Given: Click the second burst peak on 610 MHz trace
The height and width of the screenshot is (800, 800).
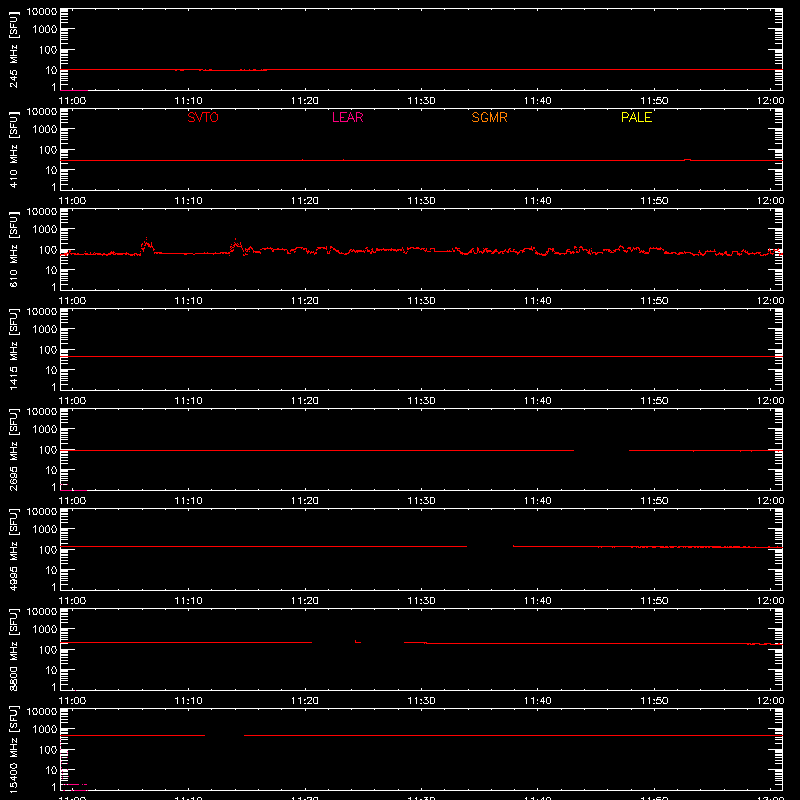Looking at the screenshot, I should tap(236, 244).
